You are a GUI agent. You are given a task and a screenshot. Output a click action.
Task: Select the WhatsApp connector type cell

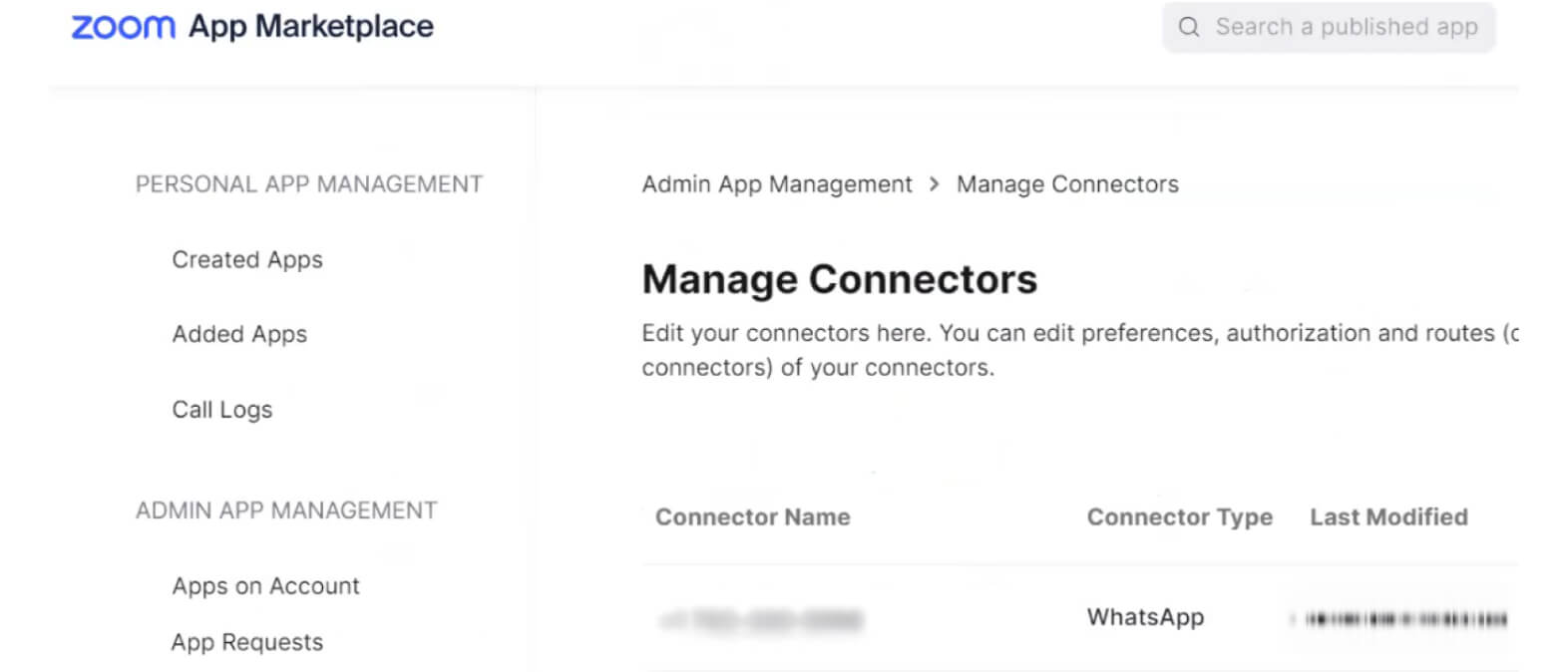(x=1145, y=618)
